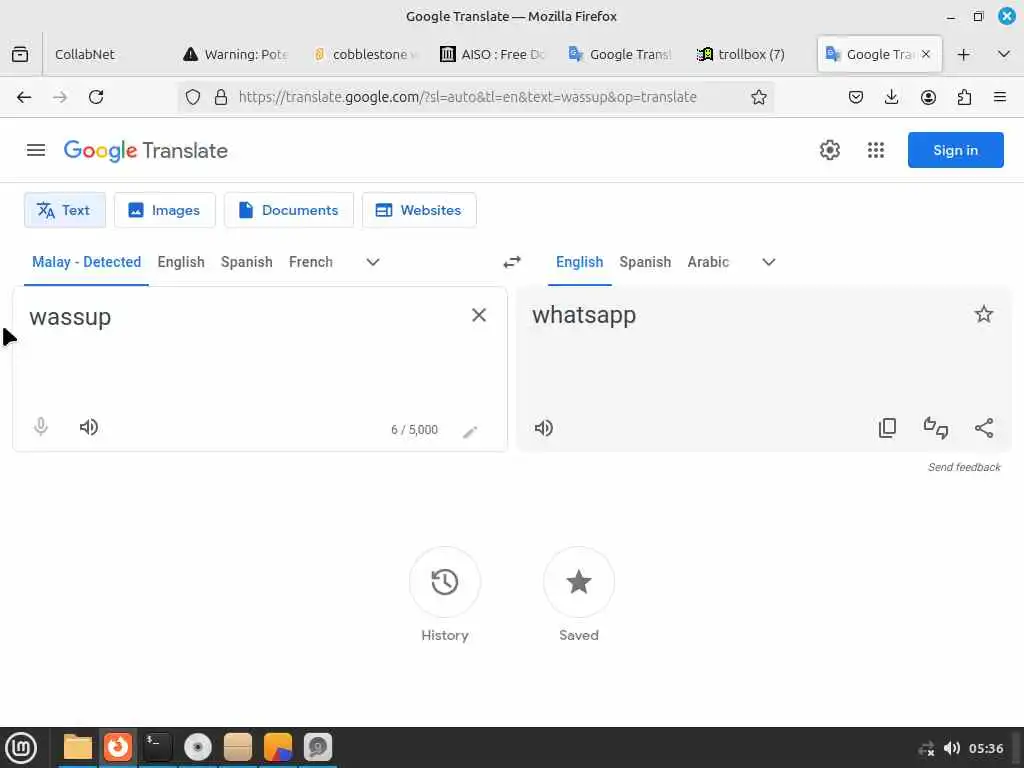The width and height of the screenshot is (1024, 768).
Task: Open the Google apps grid
Action: 876,150
